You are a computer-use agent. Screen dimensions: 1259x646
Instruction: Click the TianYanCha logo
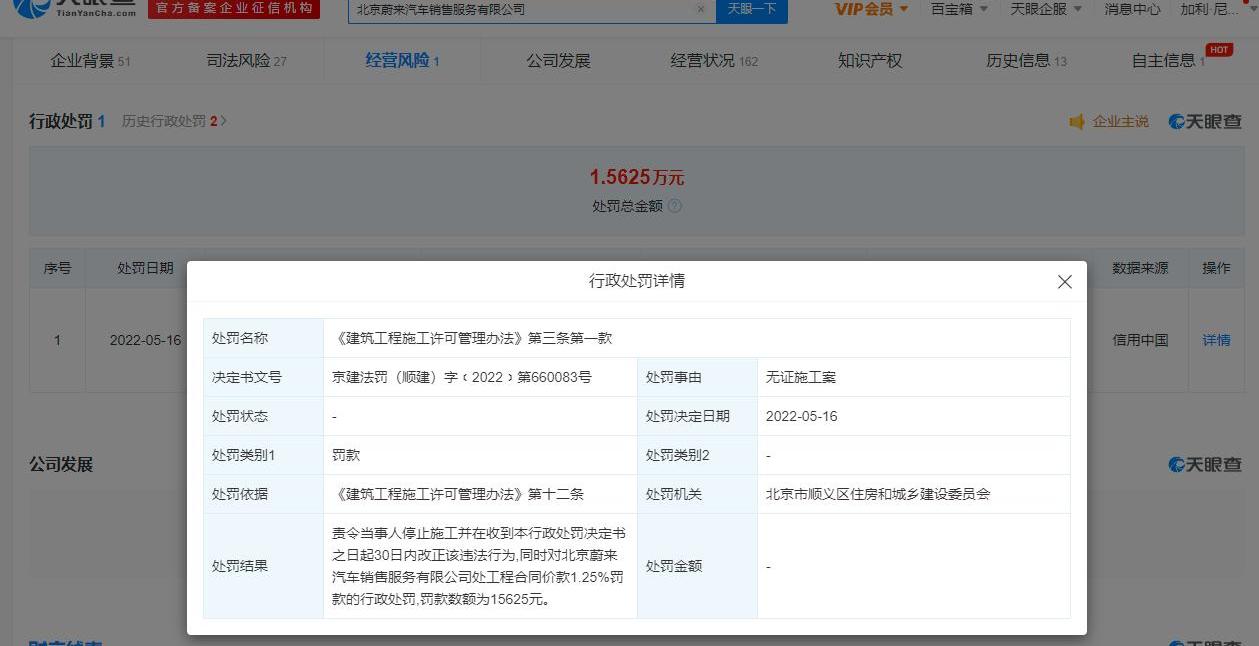tap(76, 9)
